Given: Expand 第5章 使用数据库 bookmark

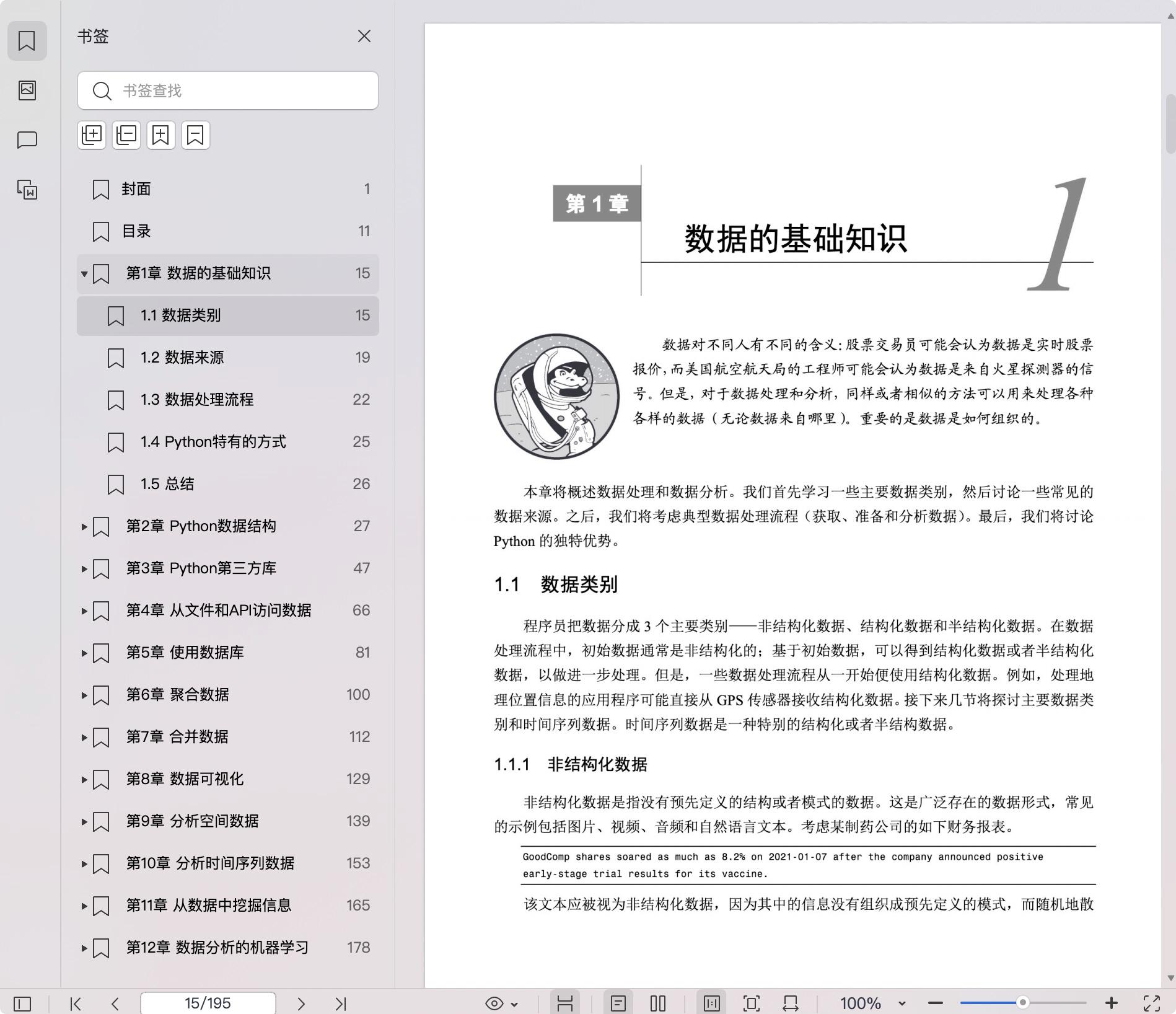Looking at the screenshot, I should pos(84,653).
